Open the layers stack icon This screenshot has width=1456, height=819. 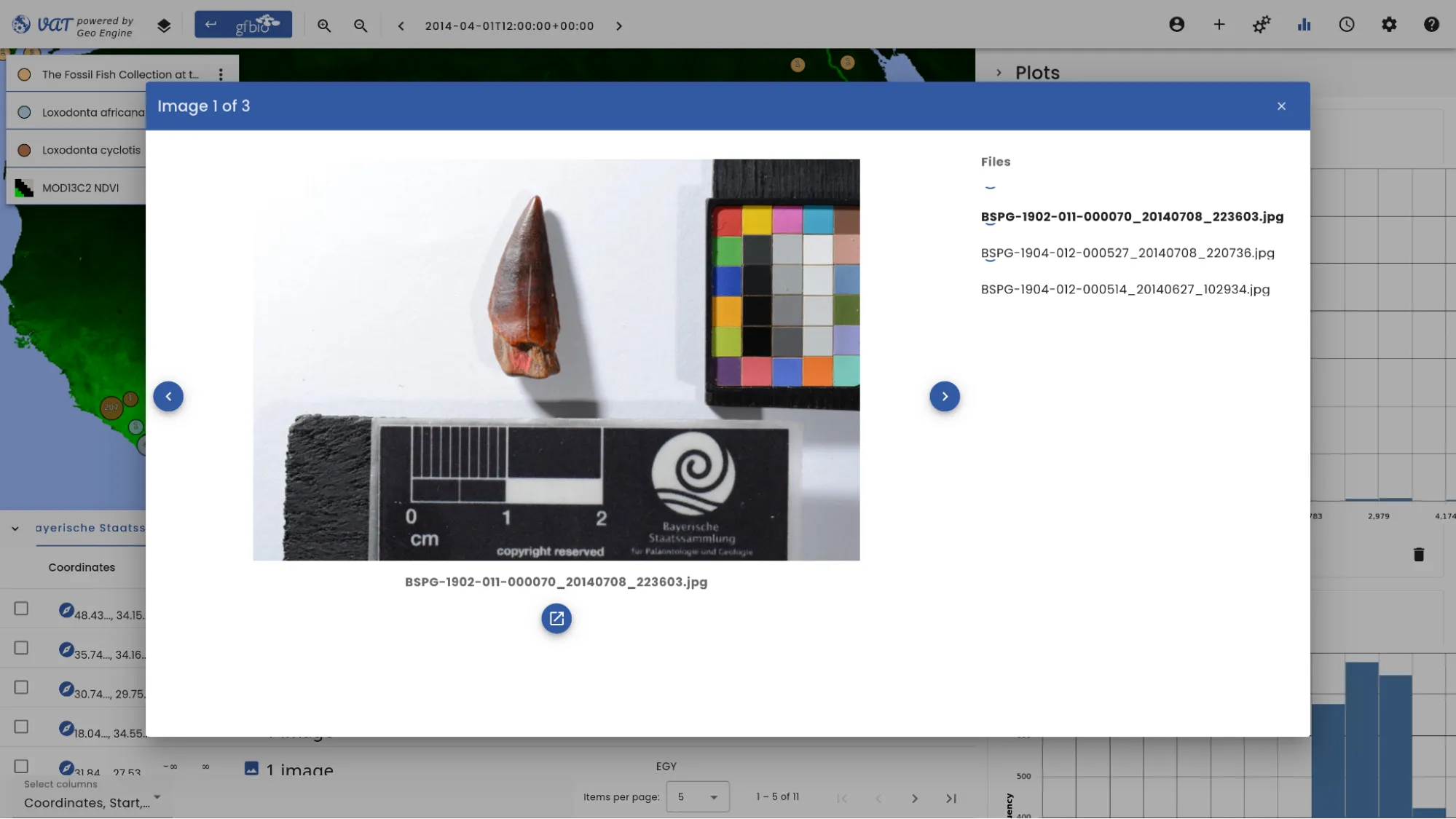click(164, 25)
